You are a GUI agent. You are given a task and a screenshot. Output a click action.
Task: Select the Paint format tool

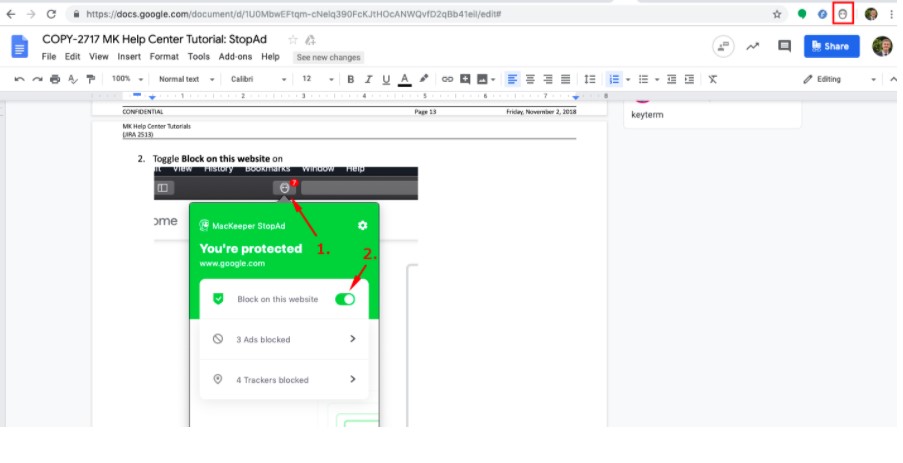pyautogui.click(x=90, y=79)
